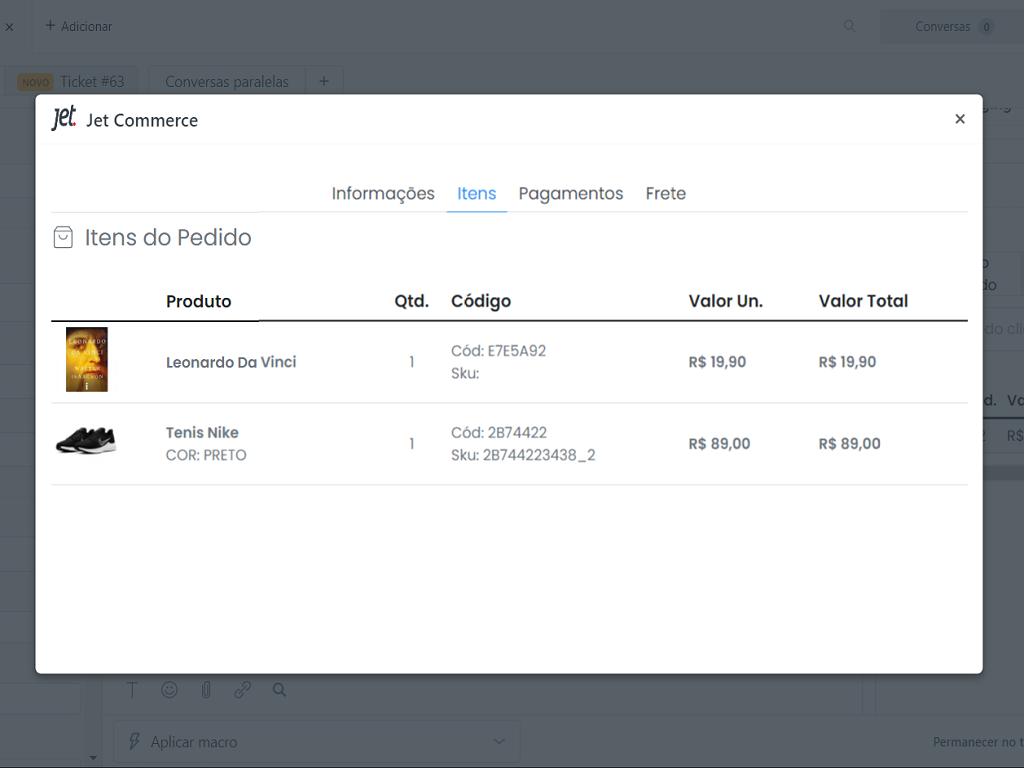Open the Pagamentos tab
Viewport: 1024px width, 768px height.
tap(570, 193)
